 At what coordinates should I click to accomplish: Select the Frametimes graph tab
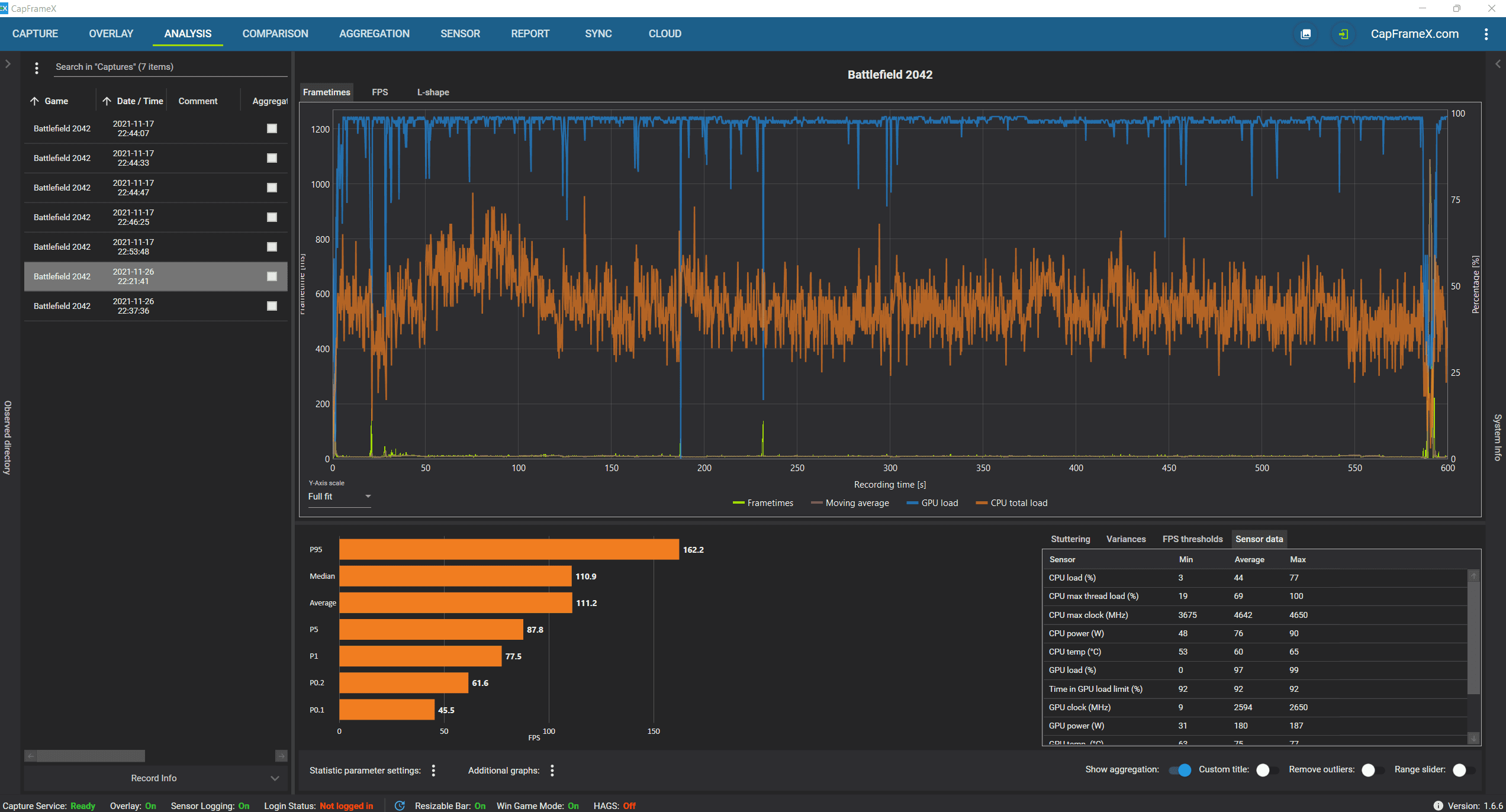tap(327, 92)
